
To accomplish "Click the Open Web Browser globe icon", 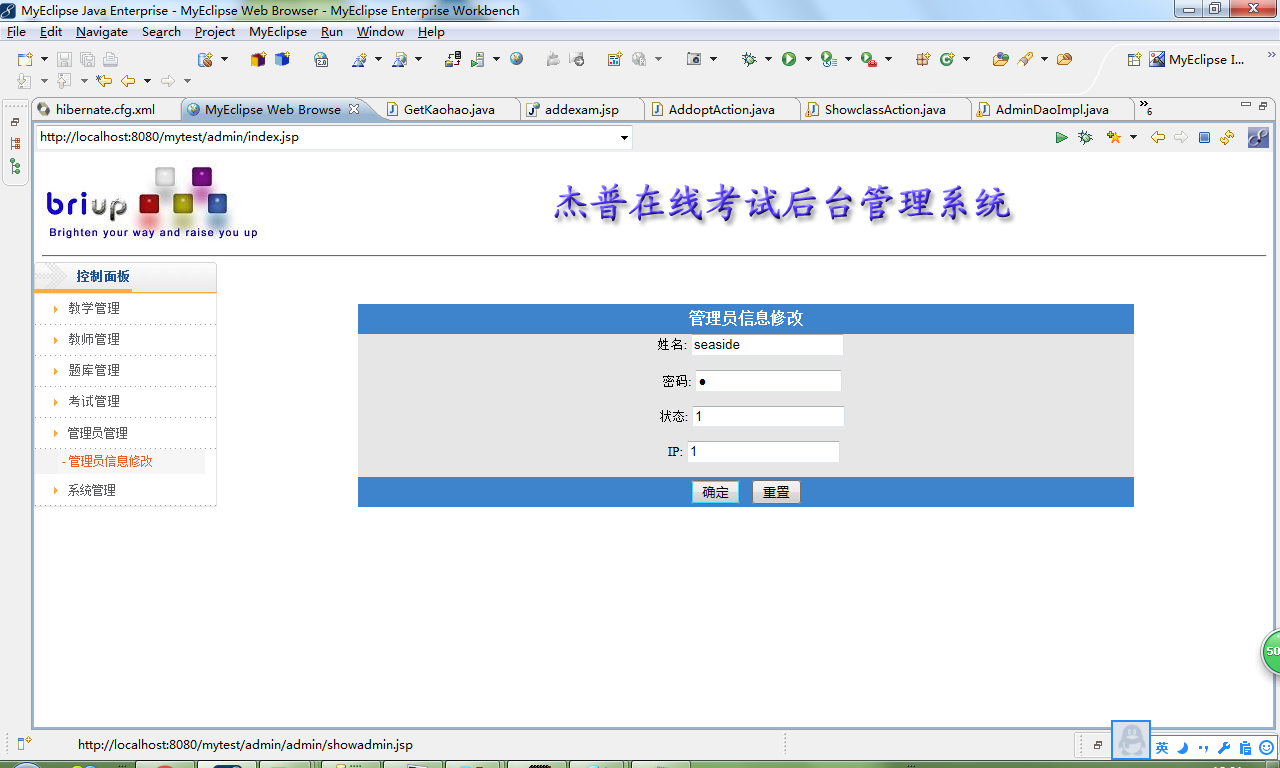I will pyautogui.click(x=516, y=59).
